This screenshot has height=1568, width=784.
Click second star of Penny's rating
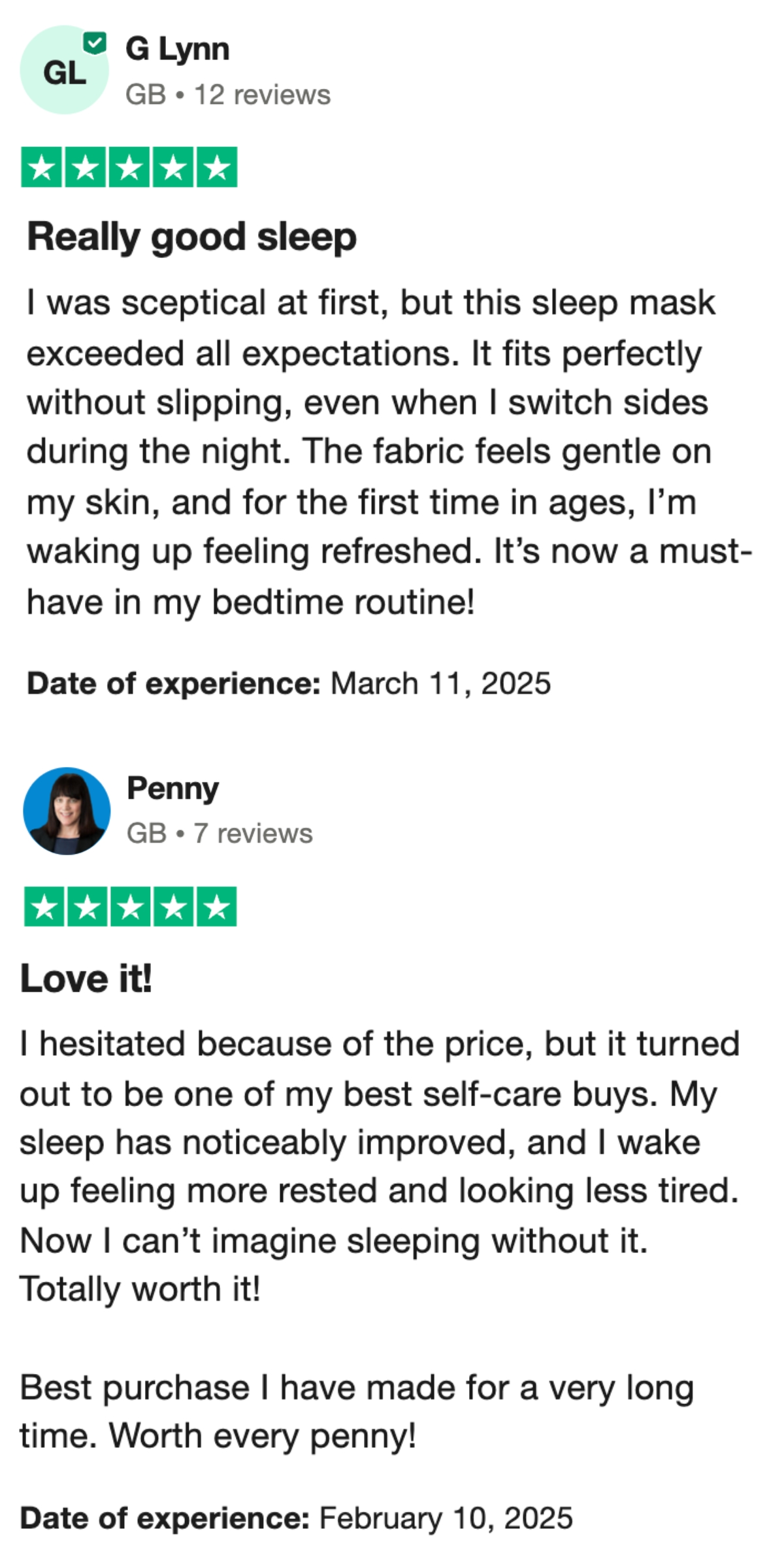(x=88, y=907)
